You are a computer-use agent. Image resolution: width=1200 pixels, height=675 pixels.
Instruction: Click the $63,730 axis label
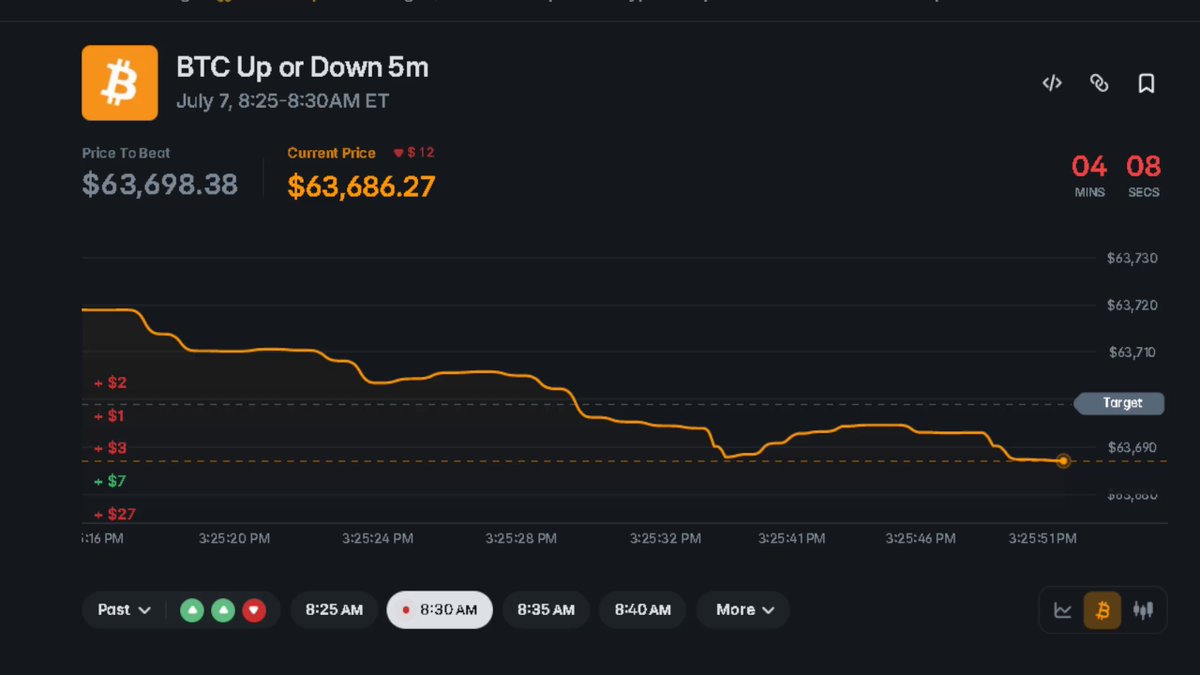point(1132,258)
